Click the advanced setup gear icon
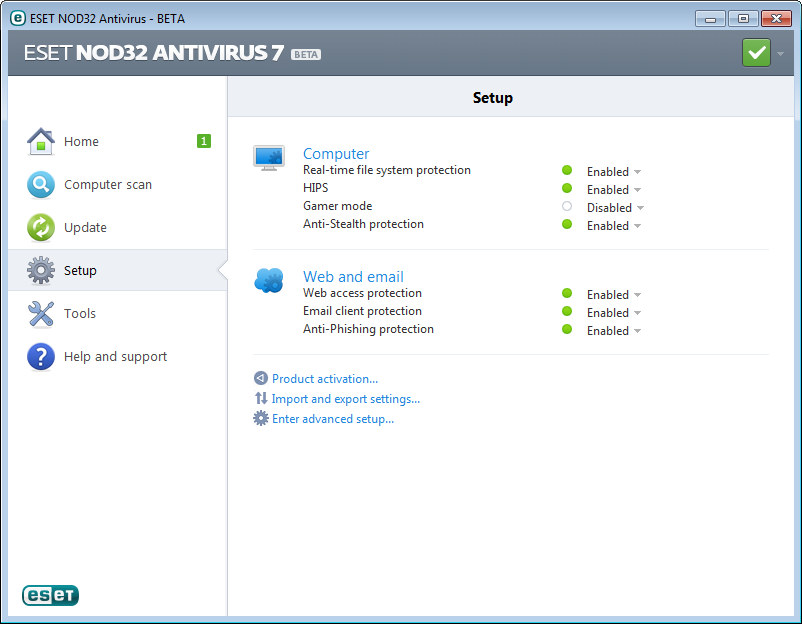 pyautogui.click(x=261, y=418)
